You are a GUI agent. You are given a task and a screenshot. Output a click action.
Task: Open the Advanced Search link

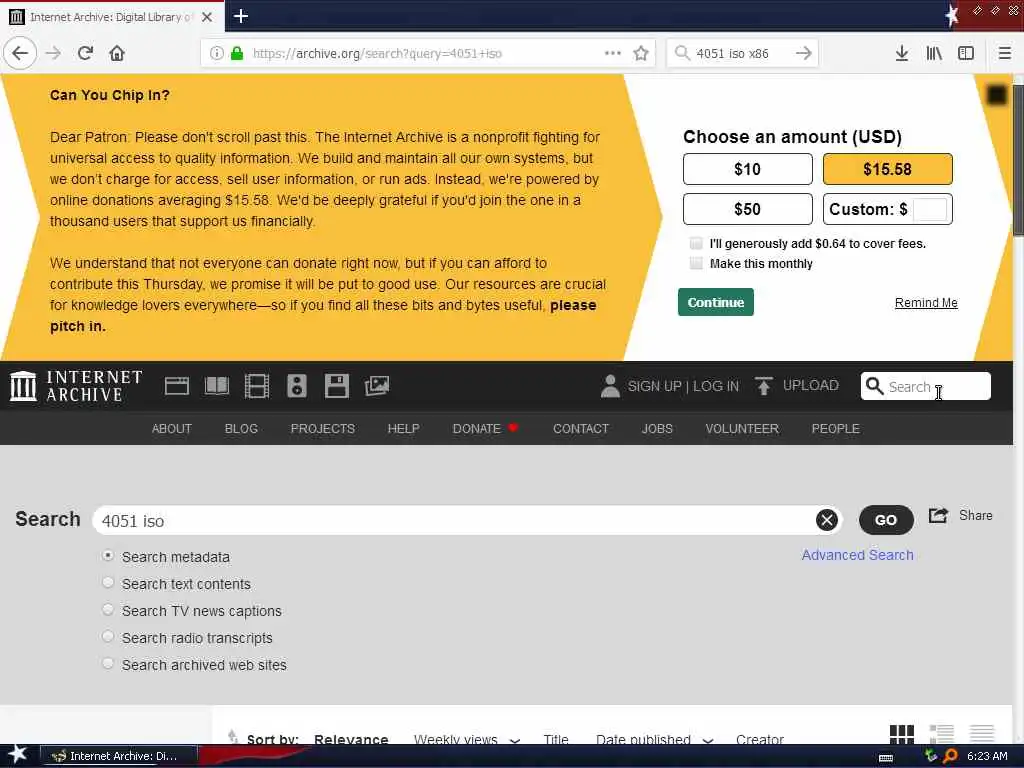click(x=857, y=555)
